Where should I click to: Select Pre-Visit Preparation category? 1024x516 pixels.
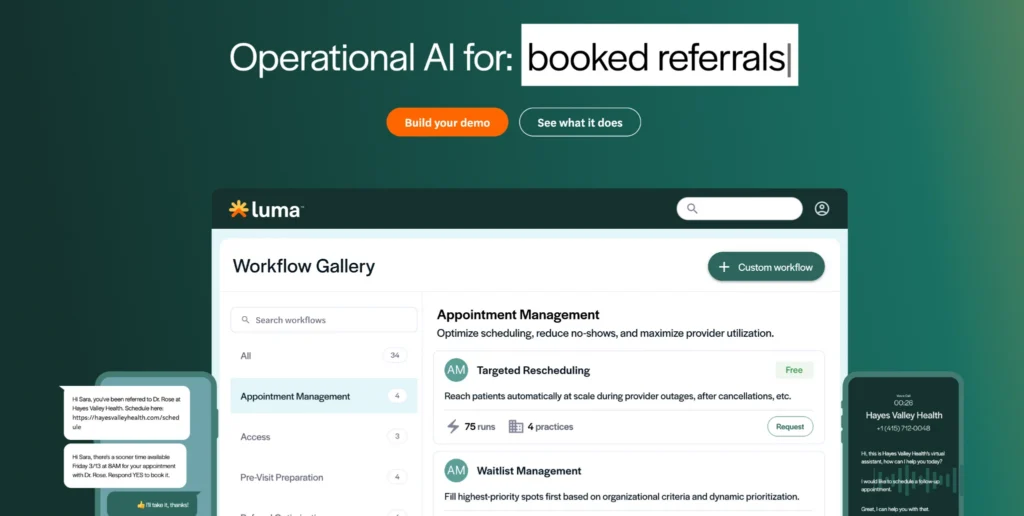[x=324, y=477]
